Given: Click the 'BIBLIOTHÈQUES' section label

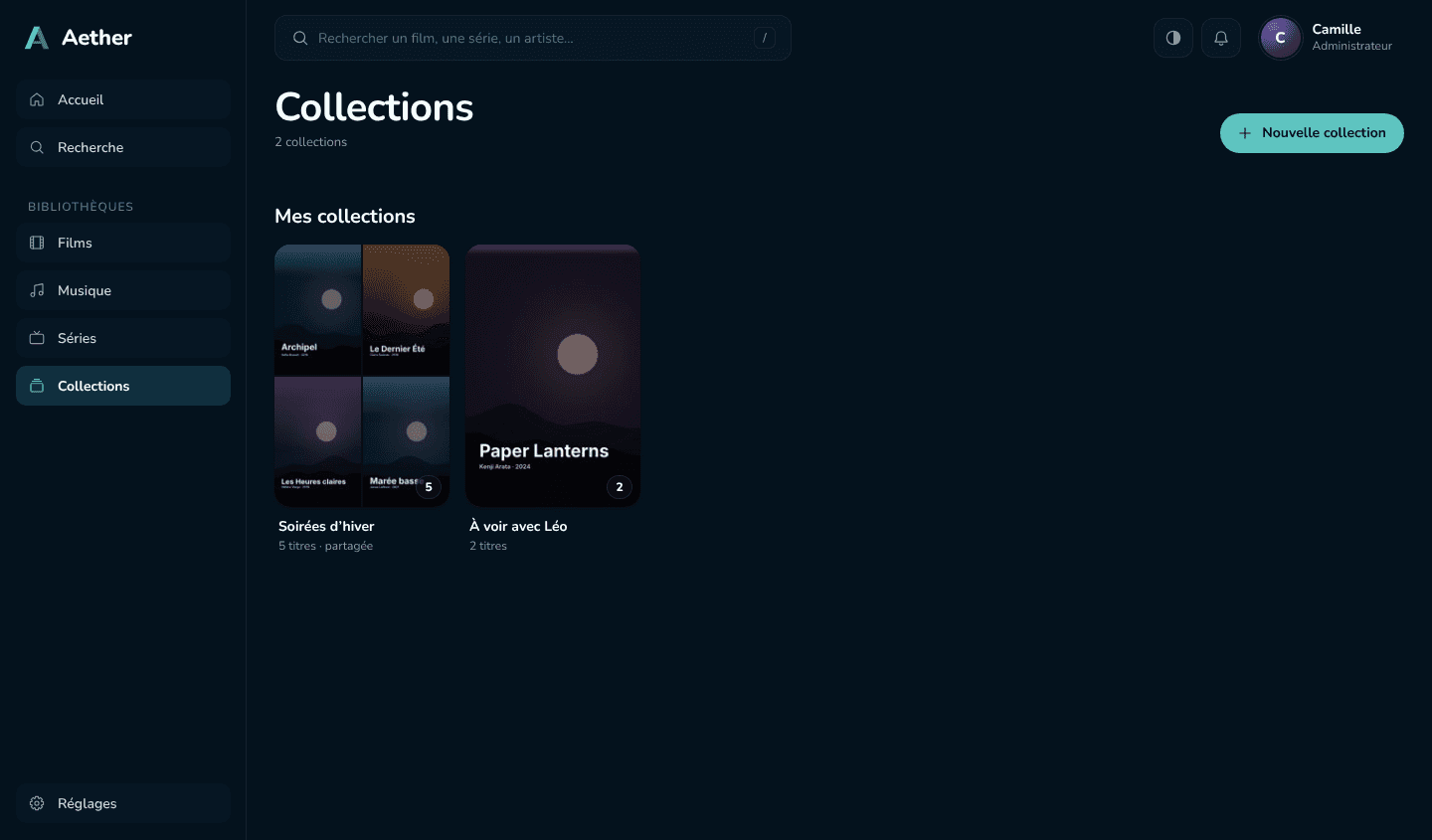Looking at the screenshot, I should [81, 207].
